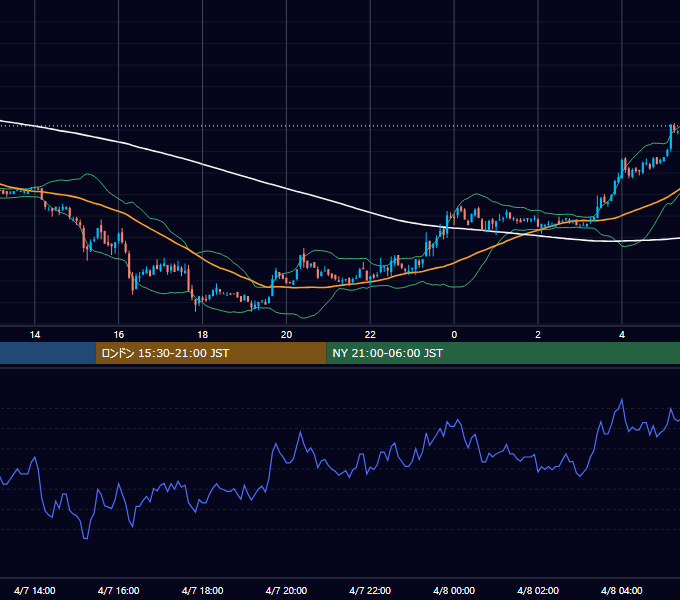Viewport: 680px width, 600px height.
Task: Click the 4/7 20:00 time label
Action: pyautogui.click(x=286, y=590)
